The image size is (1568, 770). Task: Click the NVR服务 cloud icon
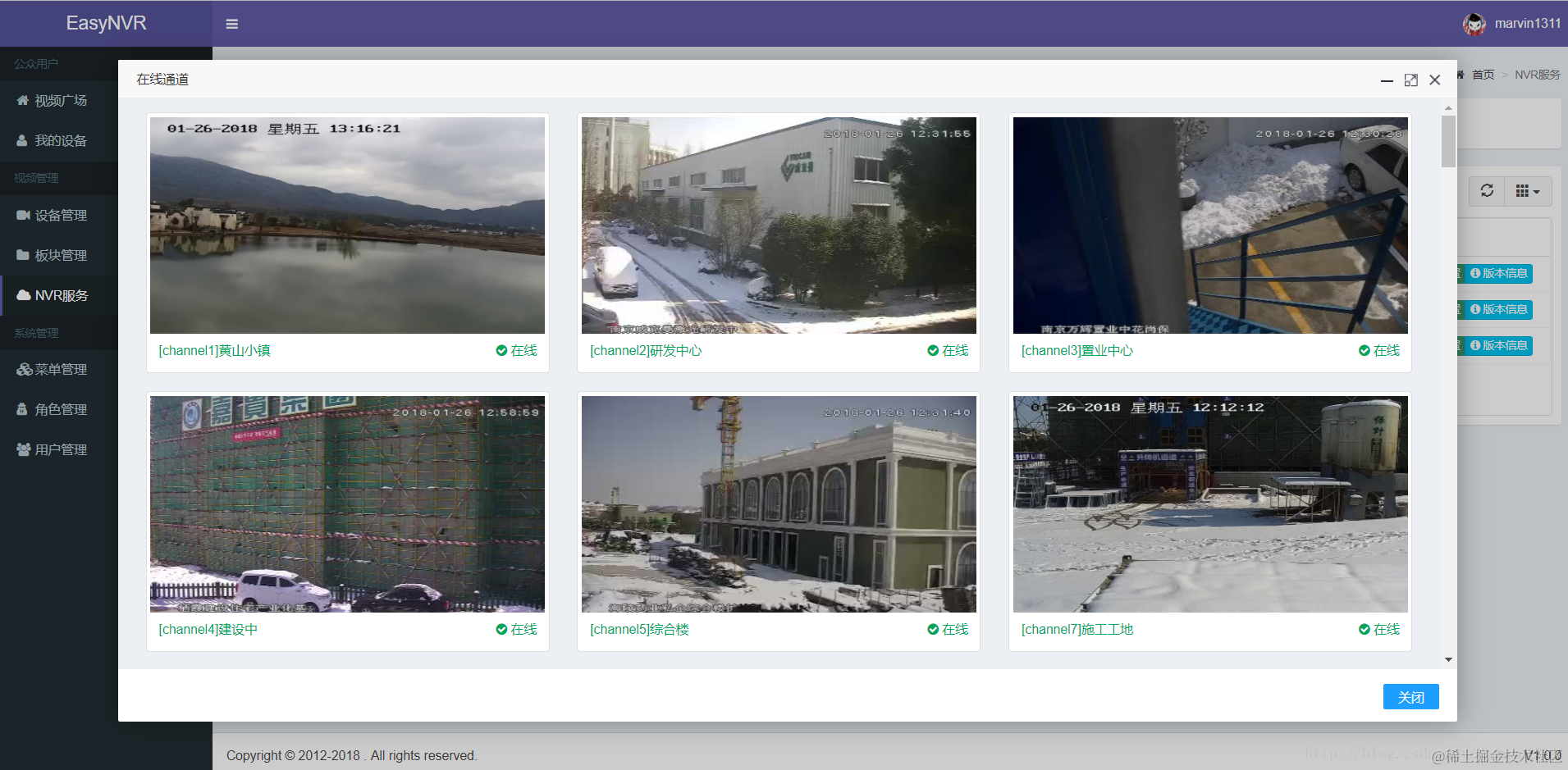click(x=24, y=295)
